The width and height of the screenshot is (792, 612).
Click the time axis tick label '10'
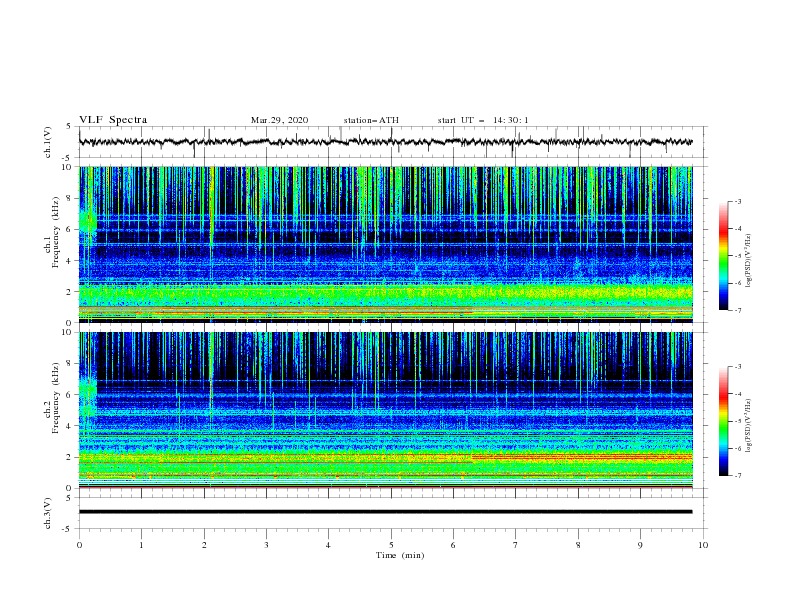pyautogui.click(x=703, y=545)
